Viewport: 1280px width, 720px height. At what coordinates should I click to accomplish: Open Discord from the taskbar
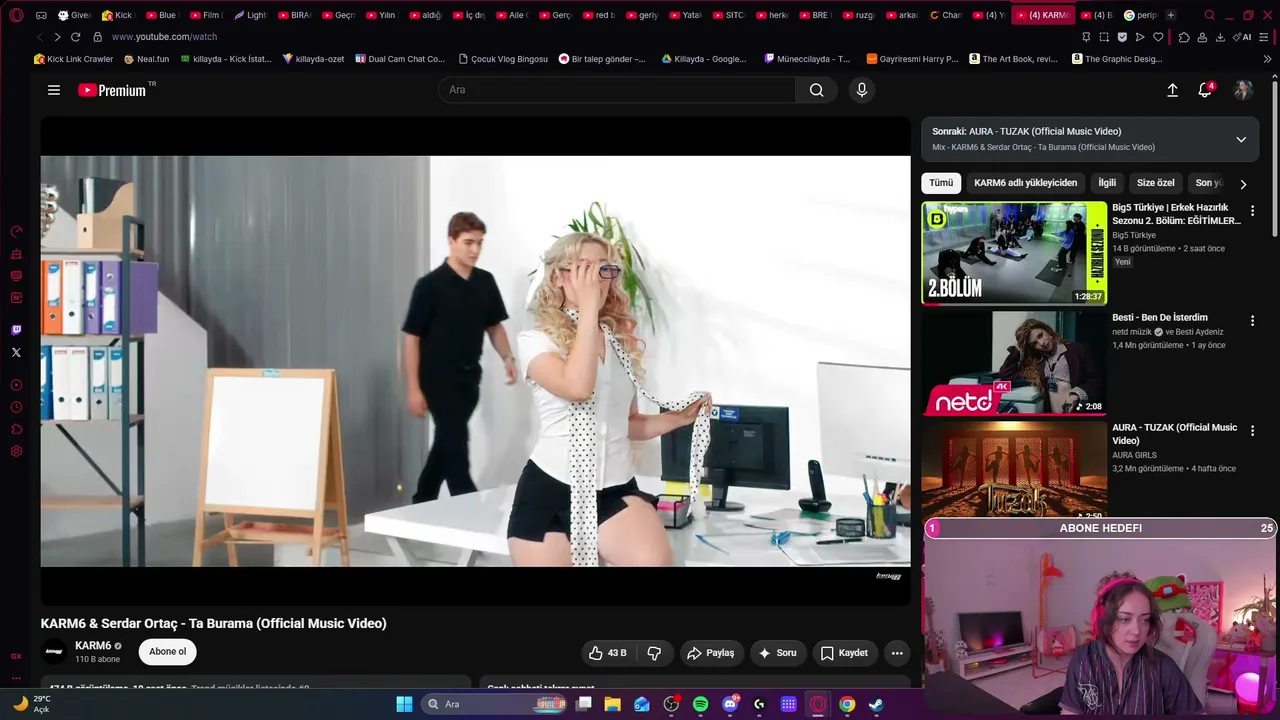coord(730,704)
